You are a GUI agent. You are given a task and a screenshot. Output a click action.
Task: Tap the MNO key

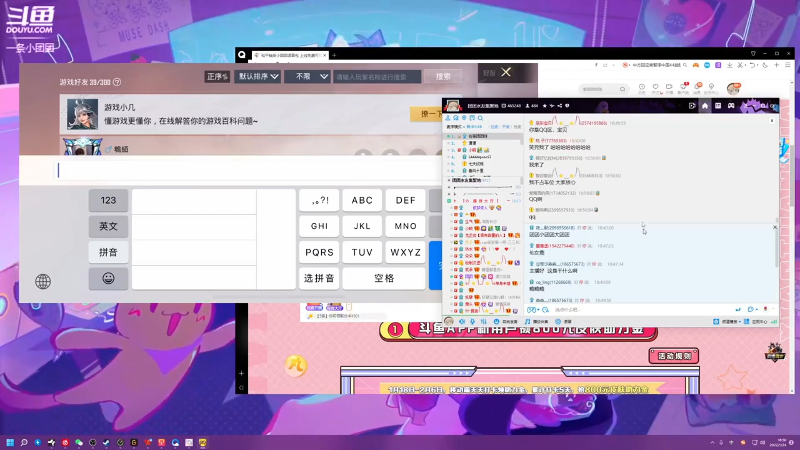(x=406, y=226)
